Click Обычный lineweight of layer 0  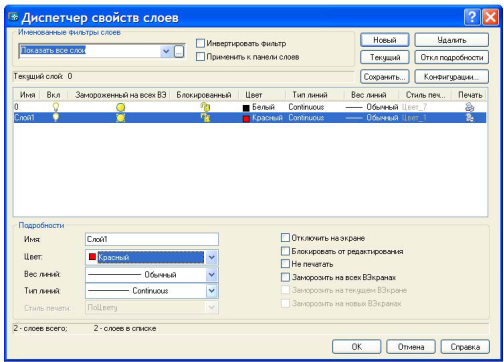click(382, 107)
